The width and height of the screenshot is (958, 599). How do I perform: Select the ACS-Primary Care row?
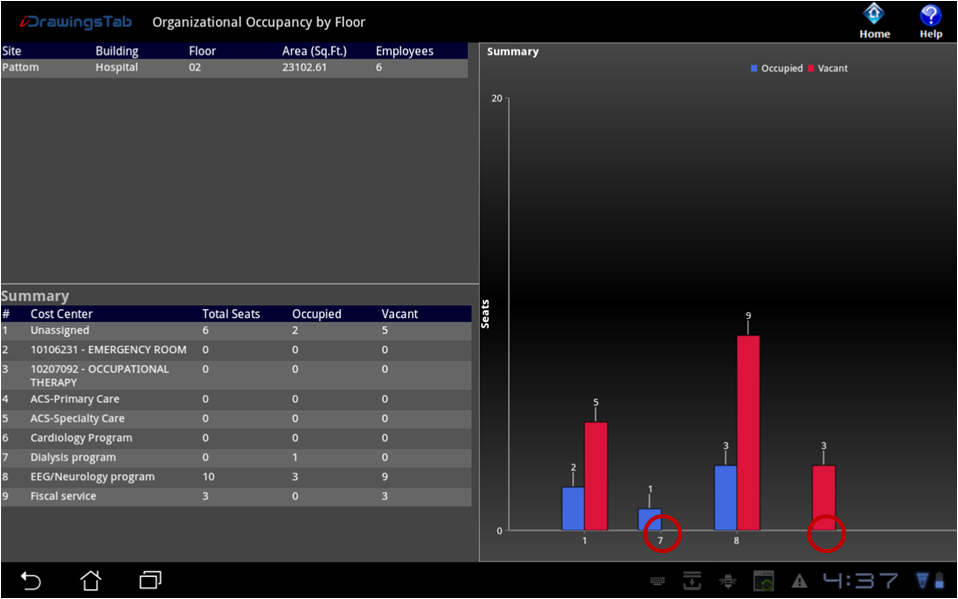[x=236, y=400]
